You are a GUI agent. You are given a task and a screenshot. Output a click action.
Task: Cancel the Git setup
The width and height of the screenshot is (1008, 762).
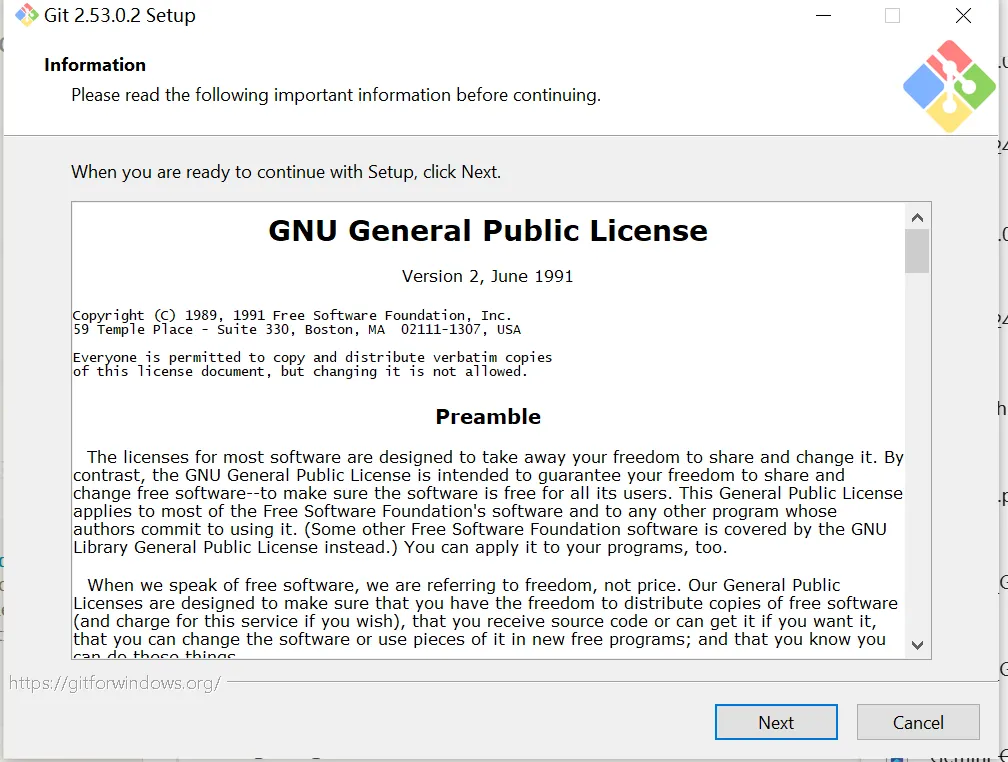coord(918,722)
